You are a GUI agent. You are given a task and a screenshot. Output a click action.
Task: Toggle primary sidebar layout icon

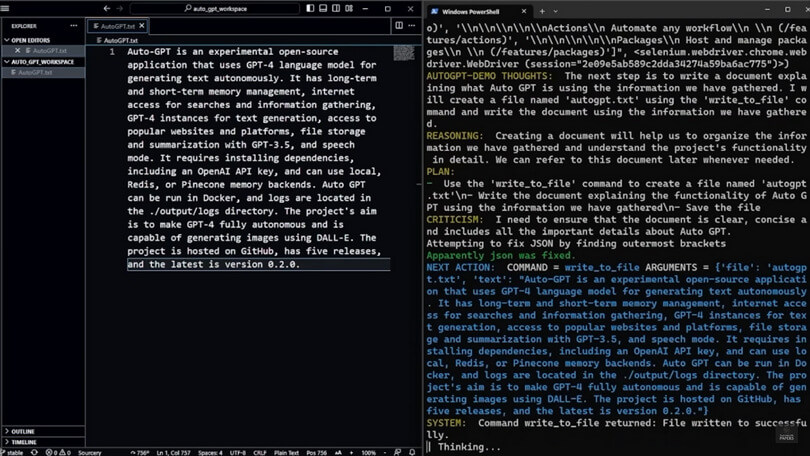click(310, 8)
